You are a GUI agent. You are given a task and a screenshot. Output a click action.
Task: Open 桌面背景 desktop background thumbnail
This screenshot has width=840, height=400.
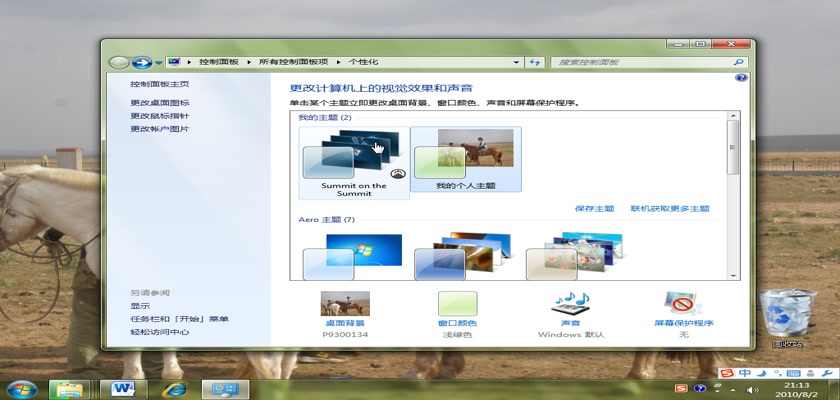[x=345, y=304]
